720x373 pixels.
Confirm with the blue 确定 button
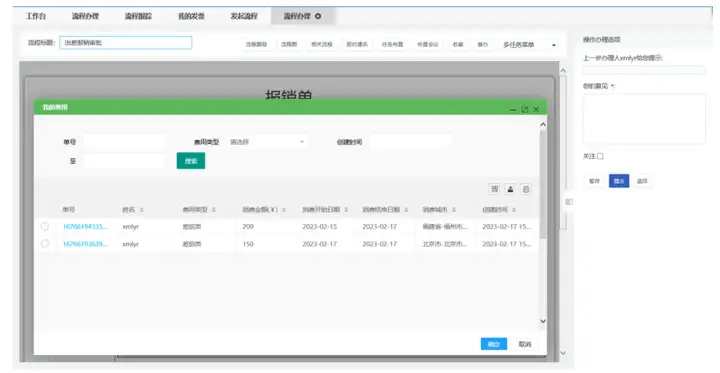click(x=494, y=344)
